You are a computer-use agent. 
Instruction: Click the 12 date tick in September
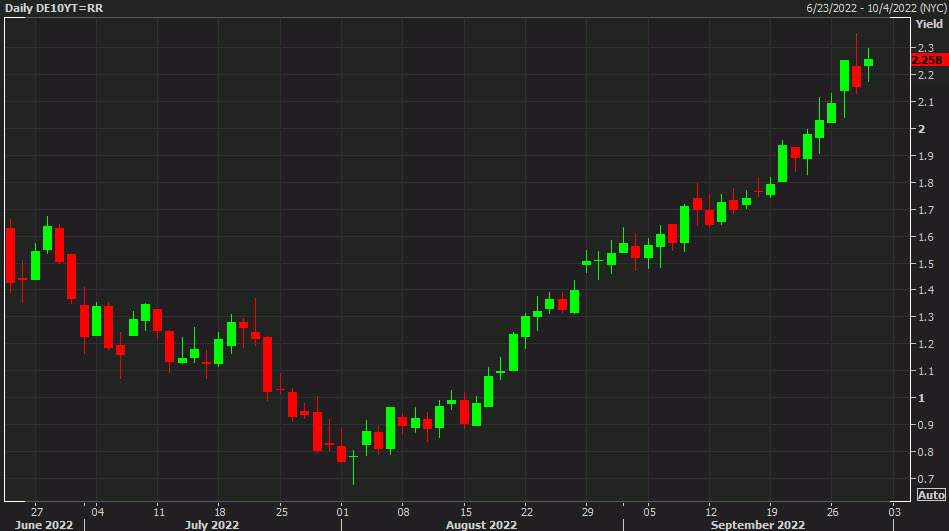coord(711,512)
